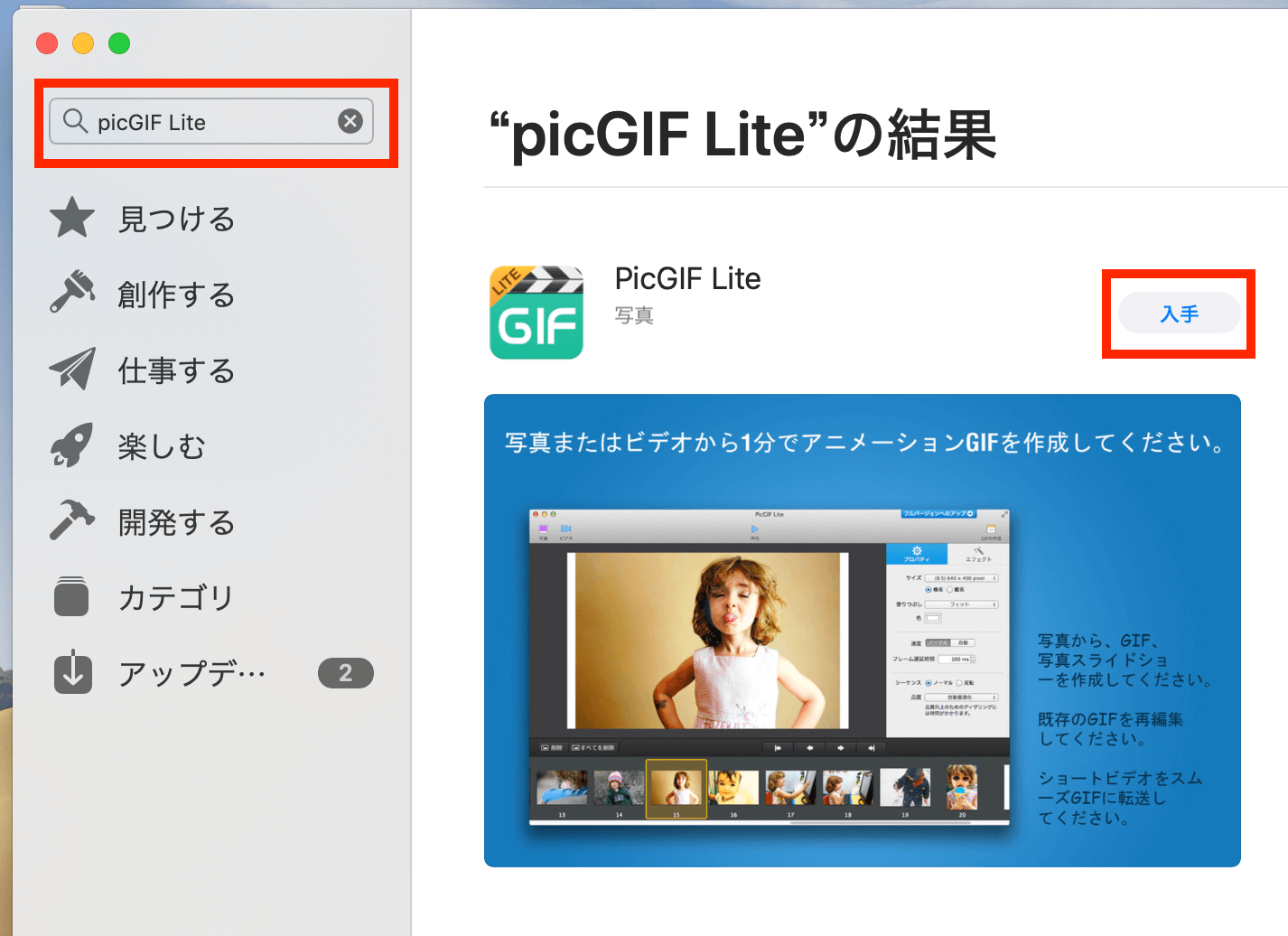Close the App Store window
The image size is (1288, 936).
pos(47,43)
